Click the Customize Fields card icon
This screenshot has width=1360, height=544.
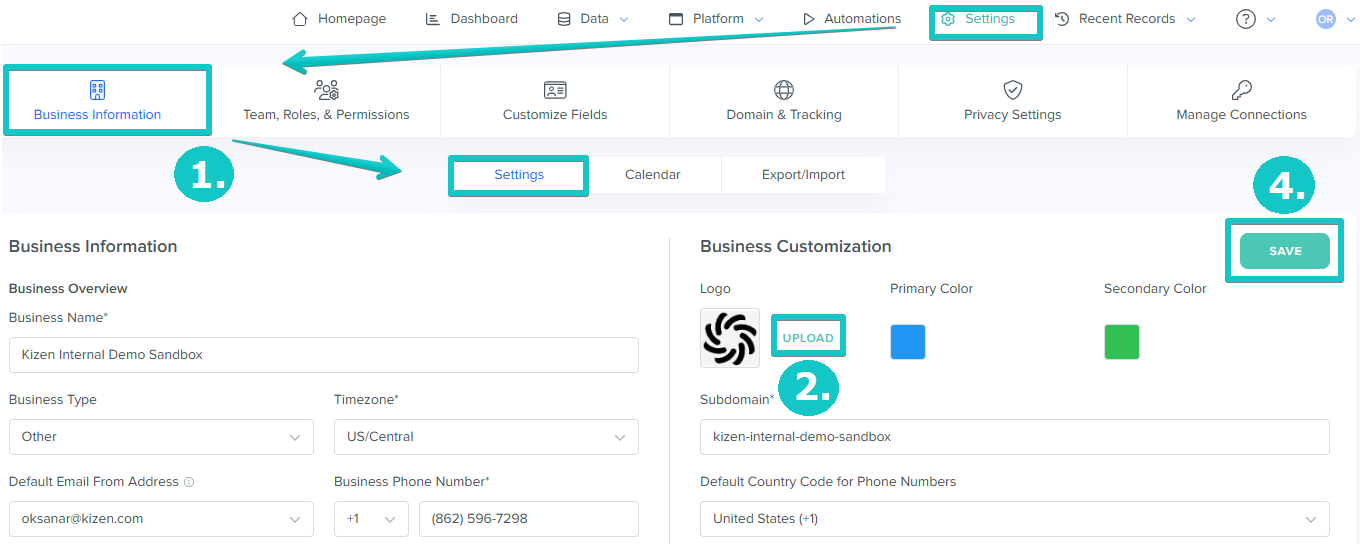tap(555, 90)
